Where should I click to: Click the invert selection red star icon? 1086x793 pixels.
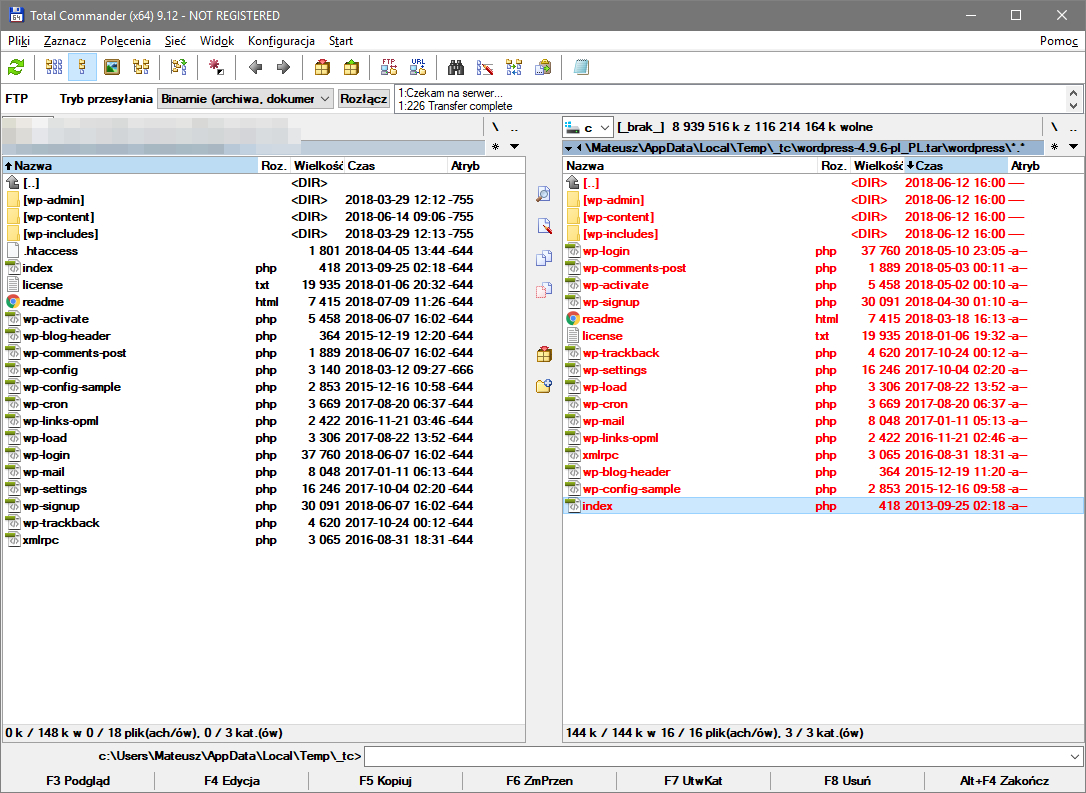(x=216, y=67)
